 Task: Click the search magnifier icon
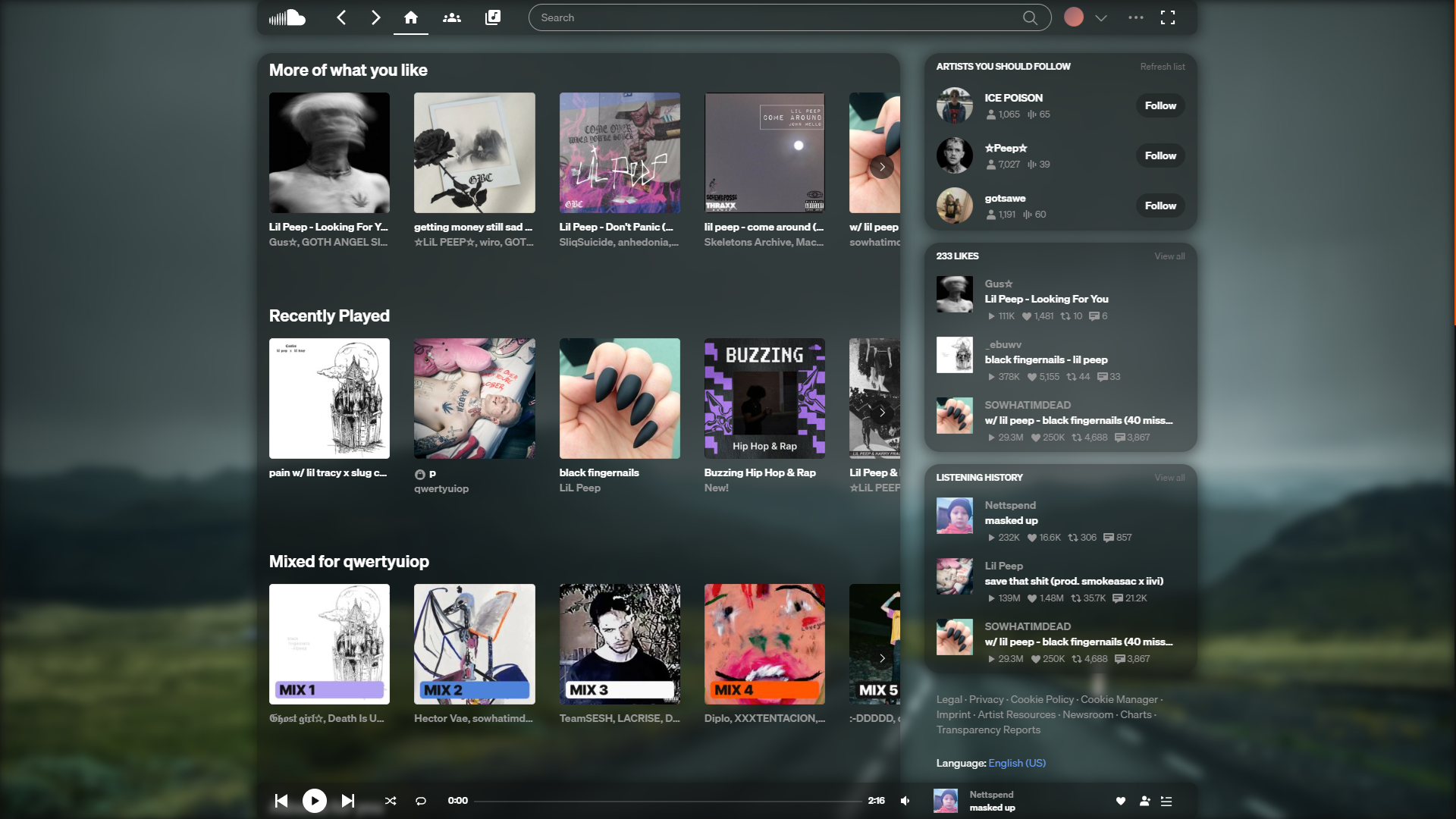[x=1029, y=17]
